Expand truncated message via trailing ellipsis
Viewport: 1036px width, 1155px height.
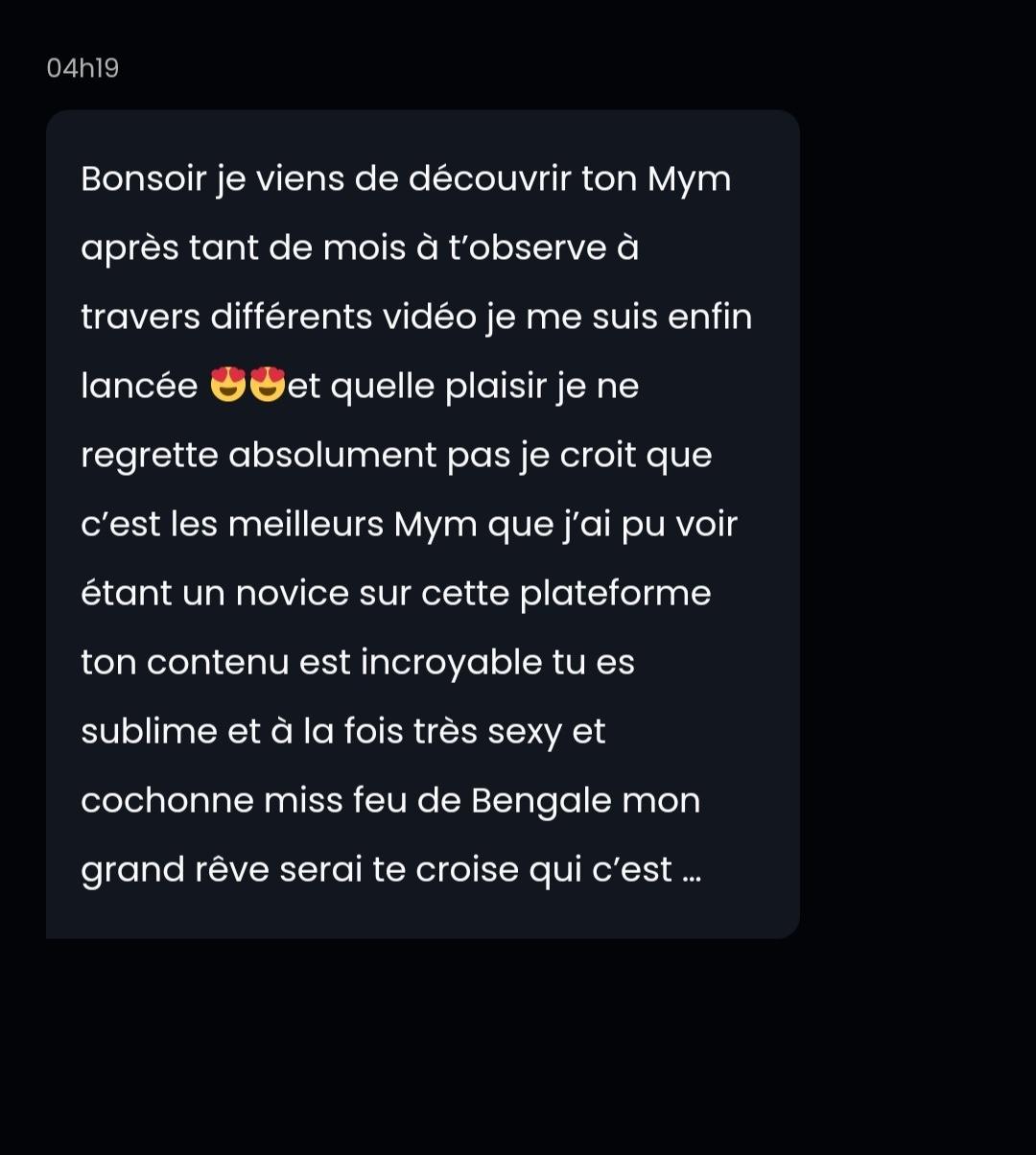click(692, 871)
